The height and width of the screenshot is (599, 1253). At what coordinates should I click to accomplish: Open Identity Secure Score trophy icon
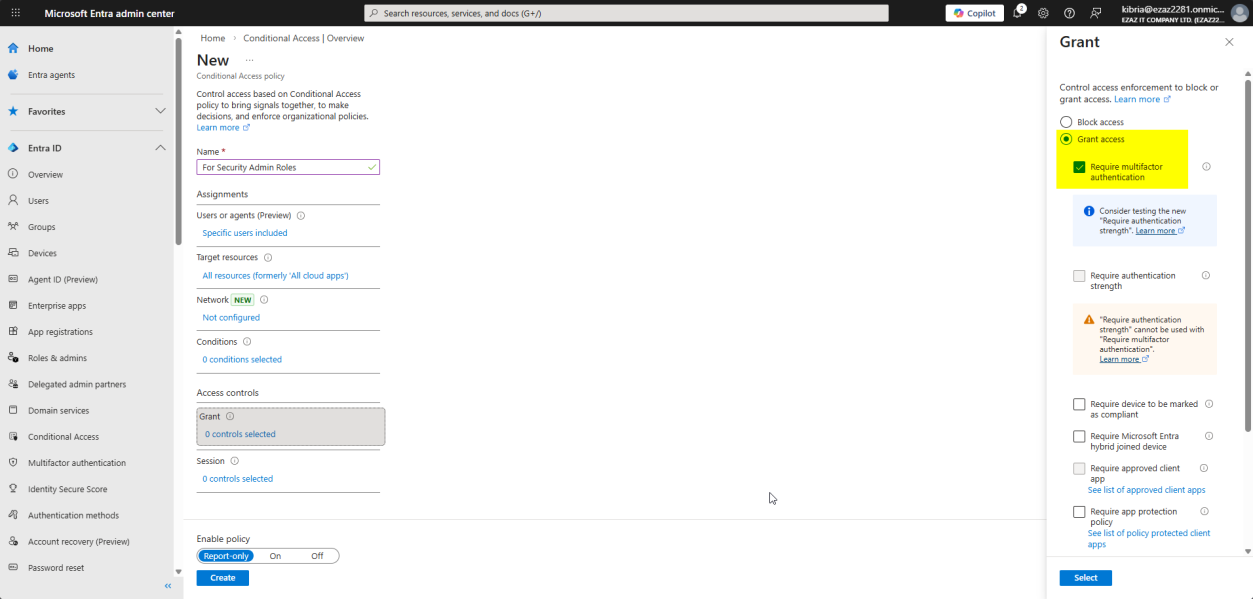tap(13, 489)
